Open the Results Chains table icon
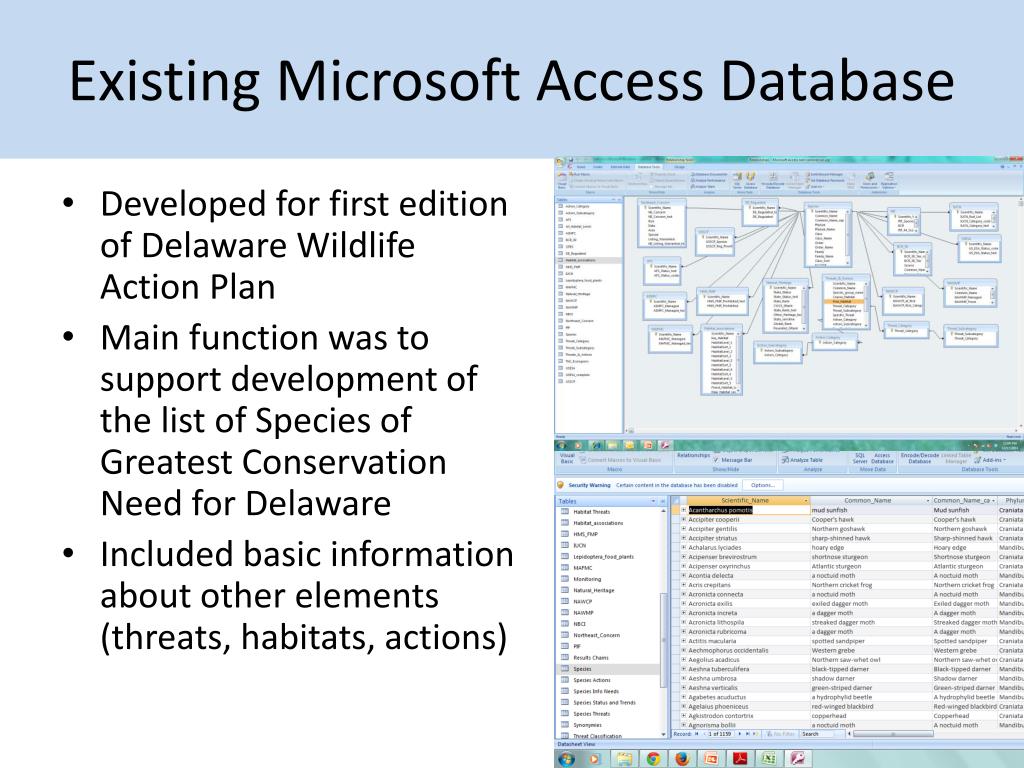This screenshot has height=768, width=1024. [x=565, y=658]
